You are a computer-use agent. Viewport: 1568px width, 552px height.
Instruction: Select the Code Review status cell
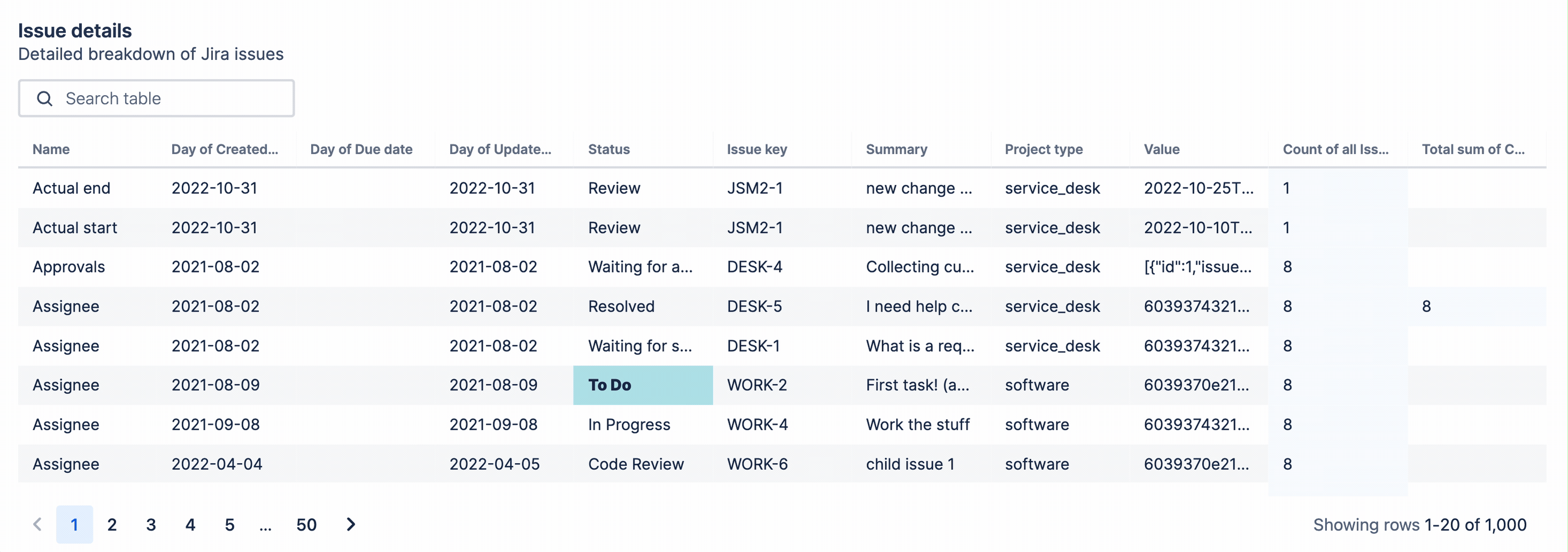pyautogui.click(x=643, y=464)
